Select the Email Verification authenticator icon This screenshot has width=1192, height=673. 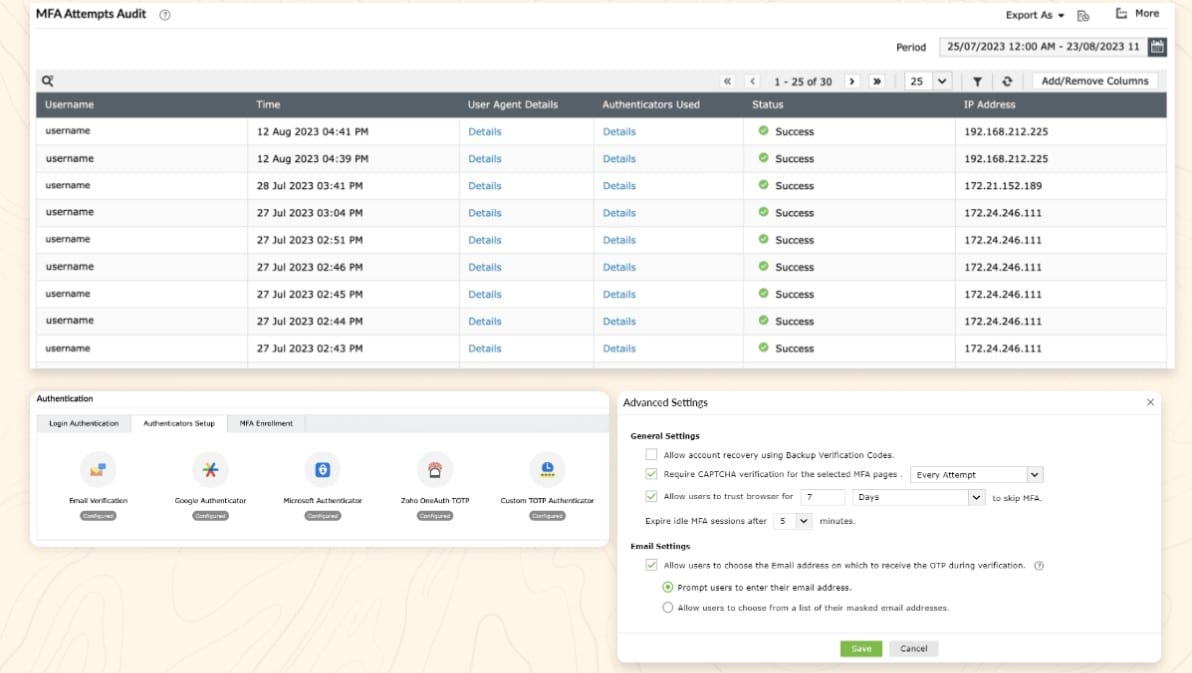coord(98,470)
